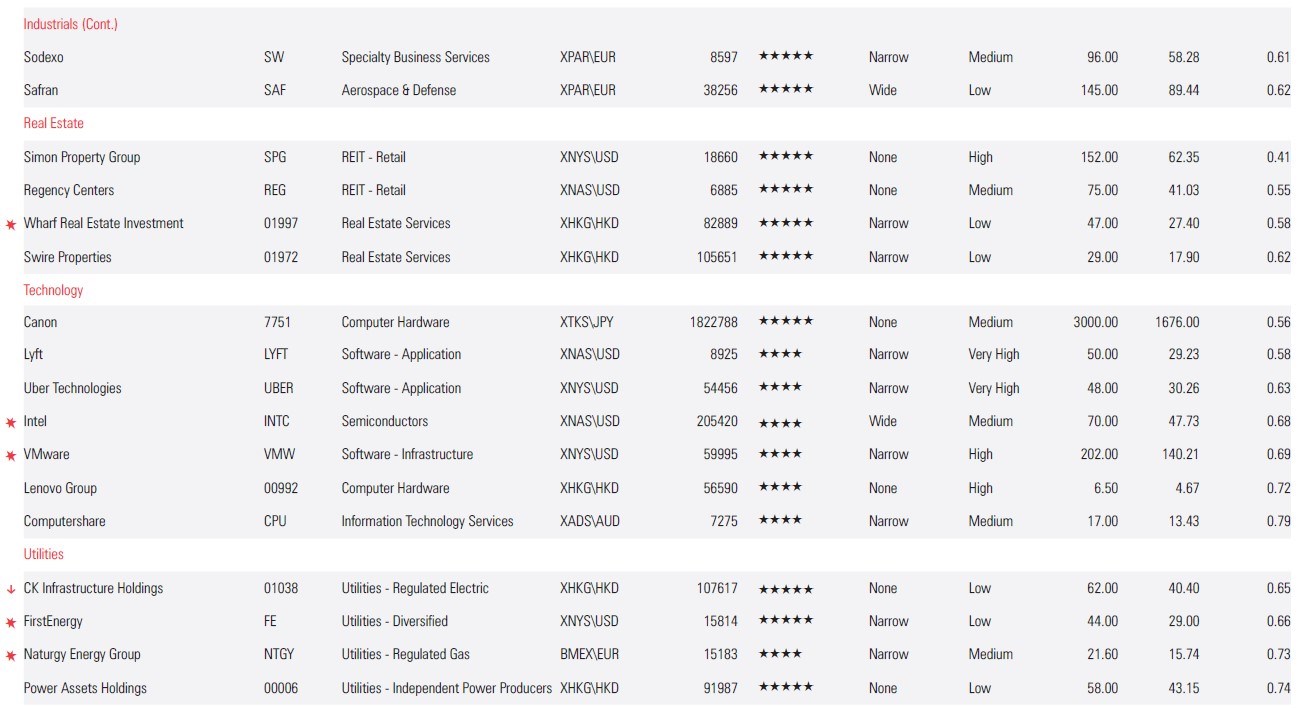Click the red star marker beside Naturgy Energy Group
The height and width of the screenshot is (709, 1300).
click(11, 656)
